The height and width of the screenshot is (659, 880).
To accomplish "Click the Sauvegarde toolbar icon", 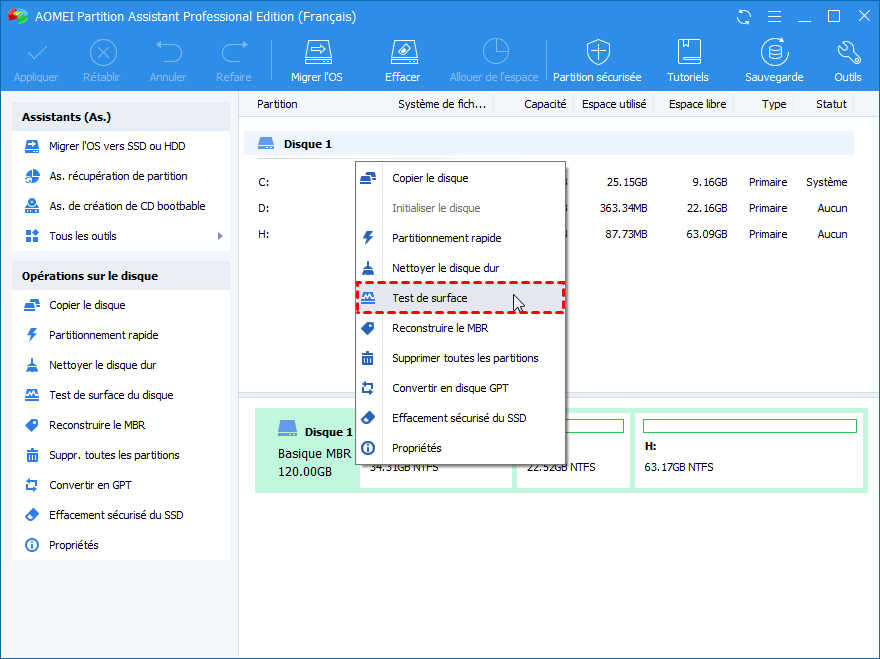I will pyautogui.click(x=773, y=53).
